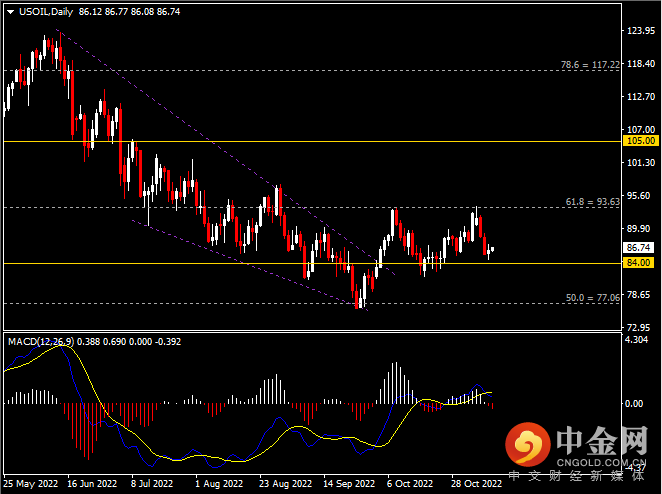Click the 28 Oct 2022 date label

click(x=476, y=483)
